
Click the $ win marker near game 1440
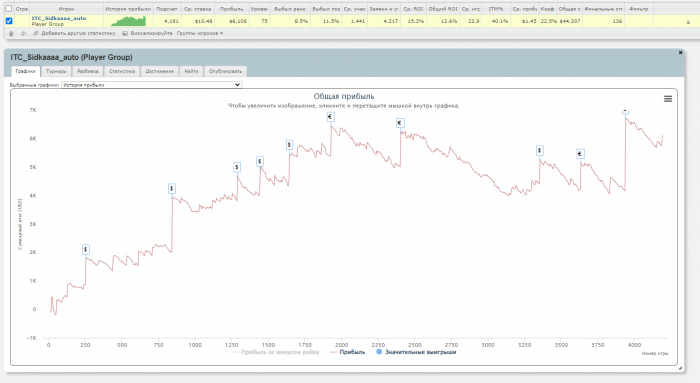click(260, 162)
